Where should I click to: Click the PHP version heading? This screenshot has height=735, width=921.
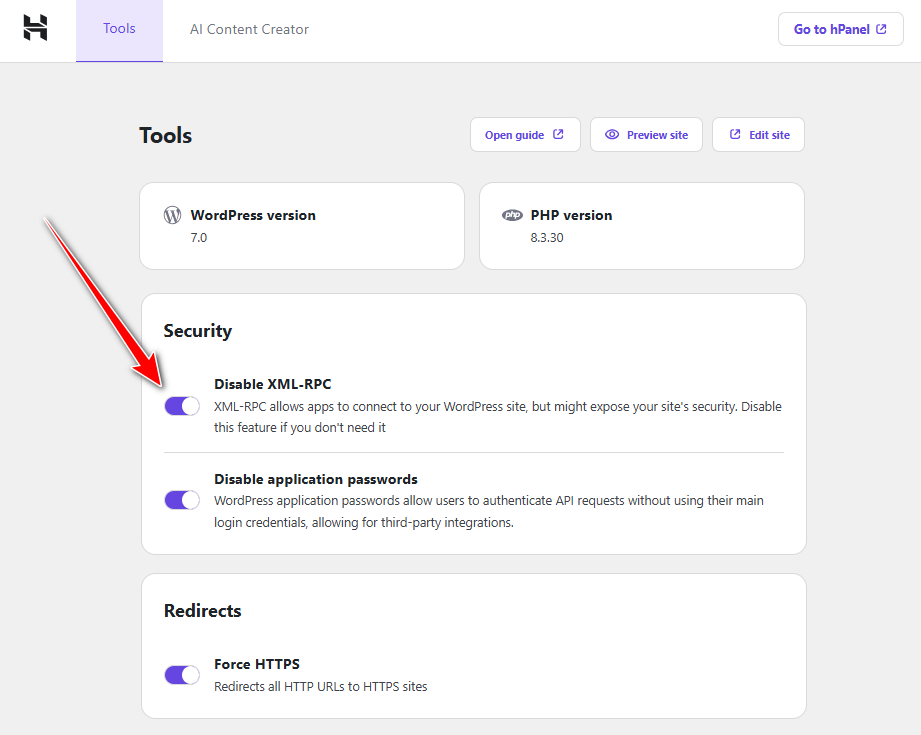click(x=571, y=215)
